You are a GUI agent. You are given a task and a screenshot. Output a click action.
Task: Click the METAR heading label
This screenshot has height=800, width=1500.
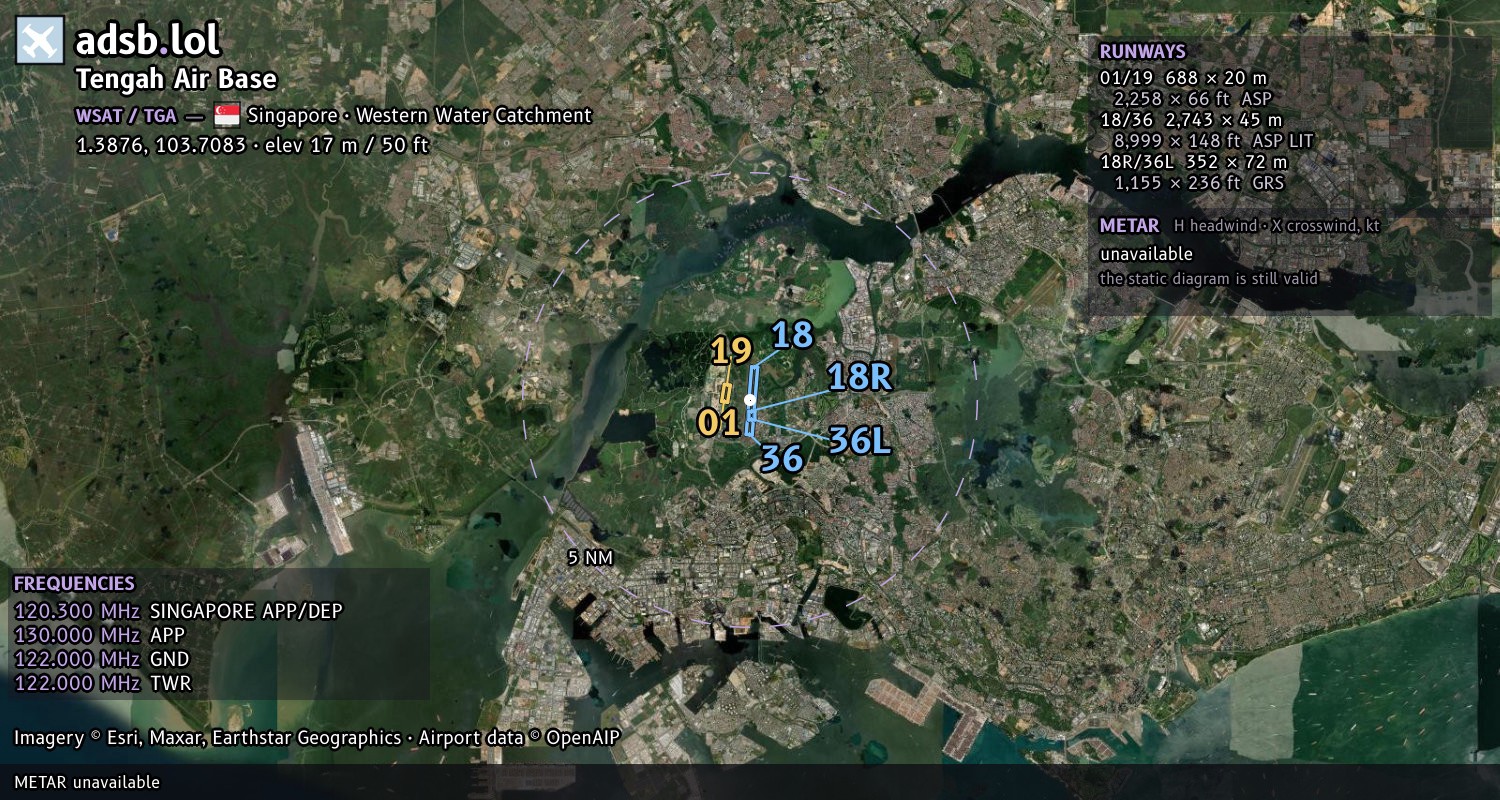tap(1129, 226)
